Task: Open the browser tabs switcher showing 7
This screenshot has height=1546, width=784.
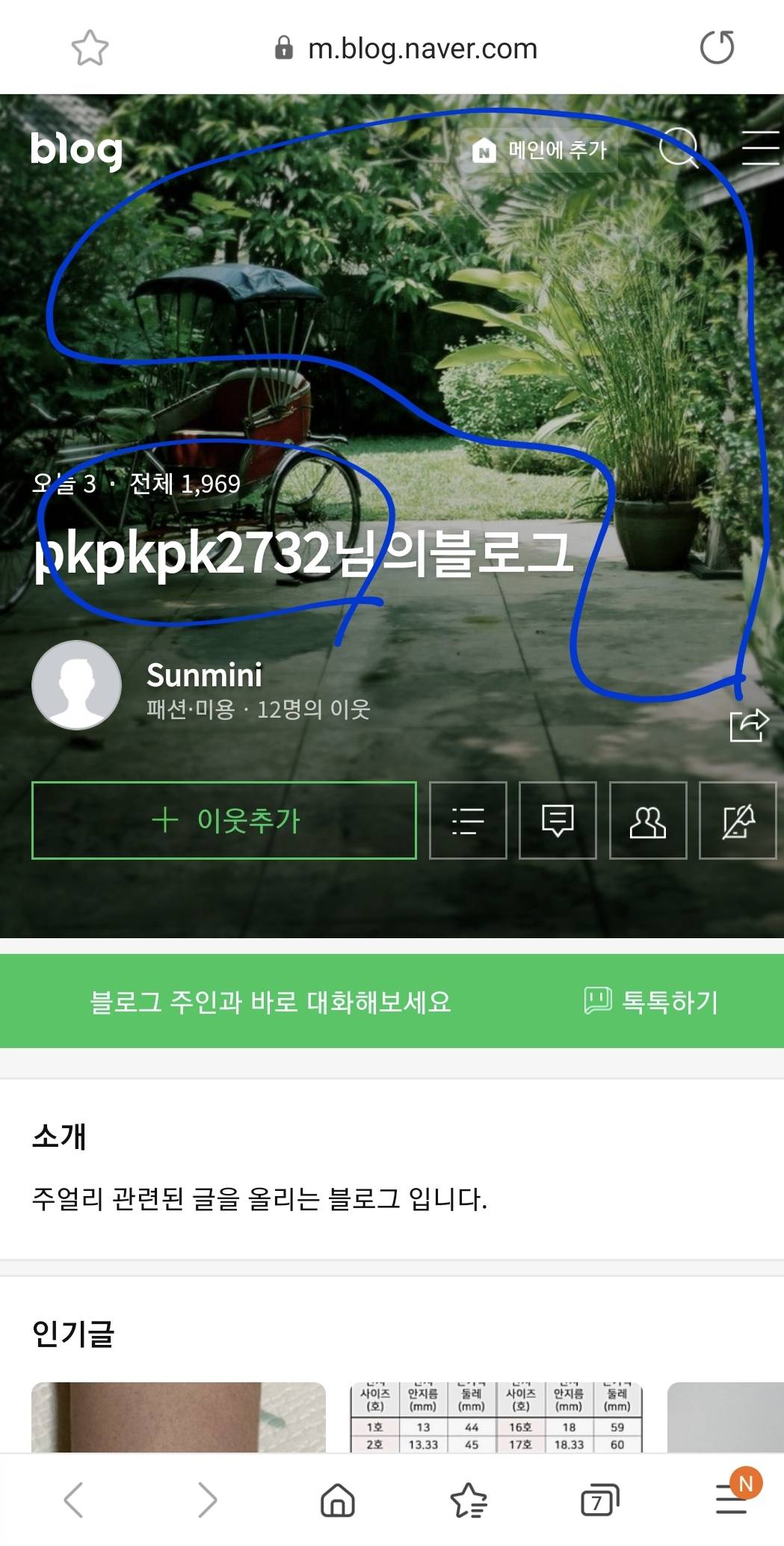Action: (x=600, y=1500)
